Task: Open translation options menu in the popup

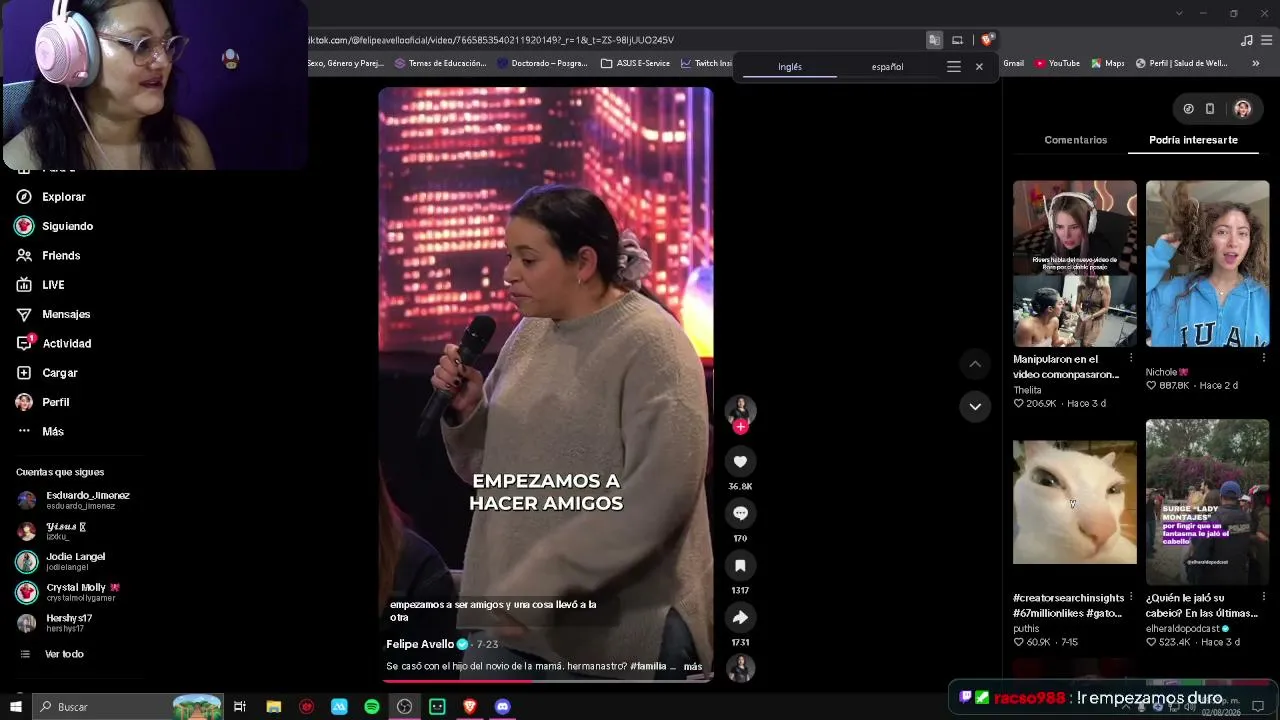Action: tap(954, 67)
